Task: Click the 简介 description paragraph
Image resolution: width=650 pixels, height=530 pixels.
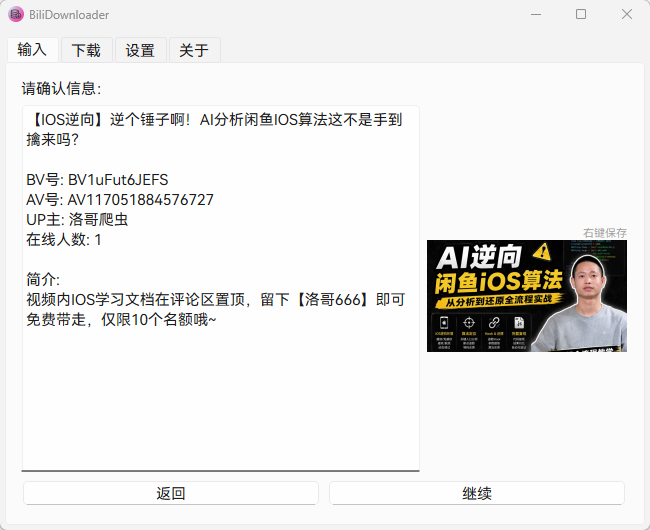Action: (215, 310)
